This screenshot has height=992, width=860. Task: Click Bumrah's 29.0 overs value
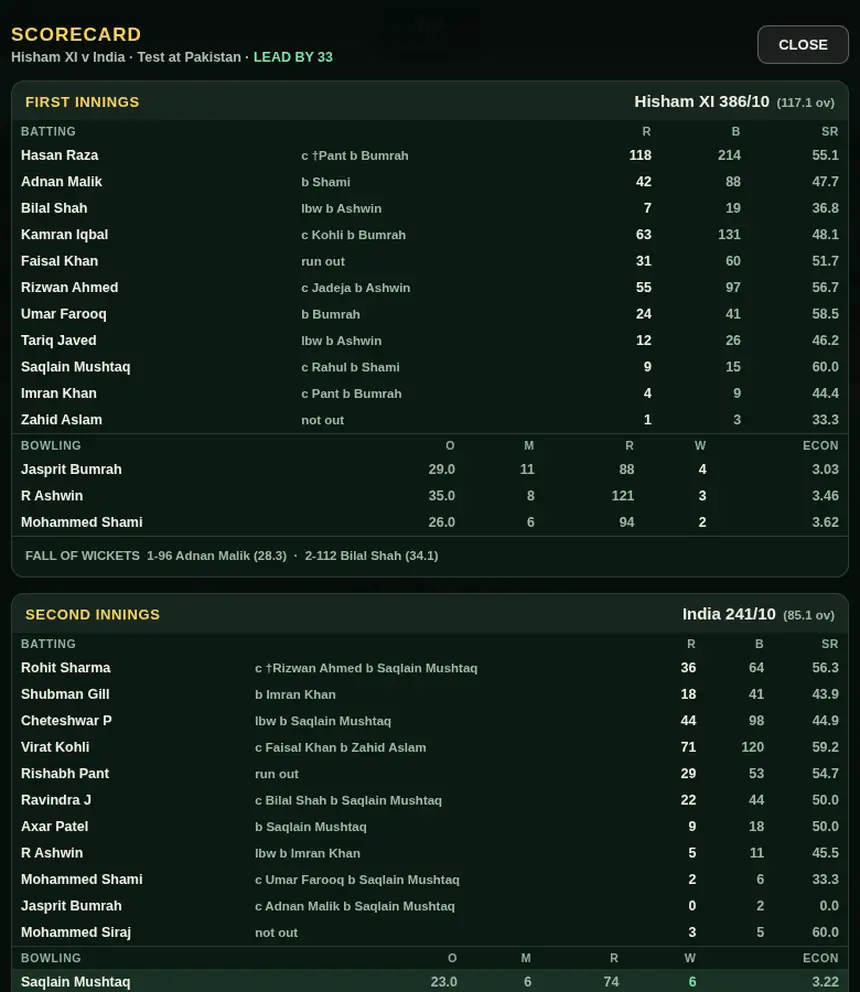click(442, 469)
